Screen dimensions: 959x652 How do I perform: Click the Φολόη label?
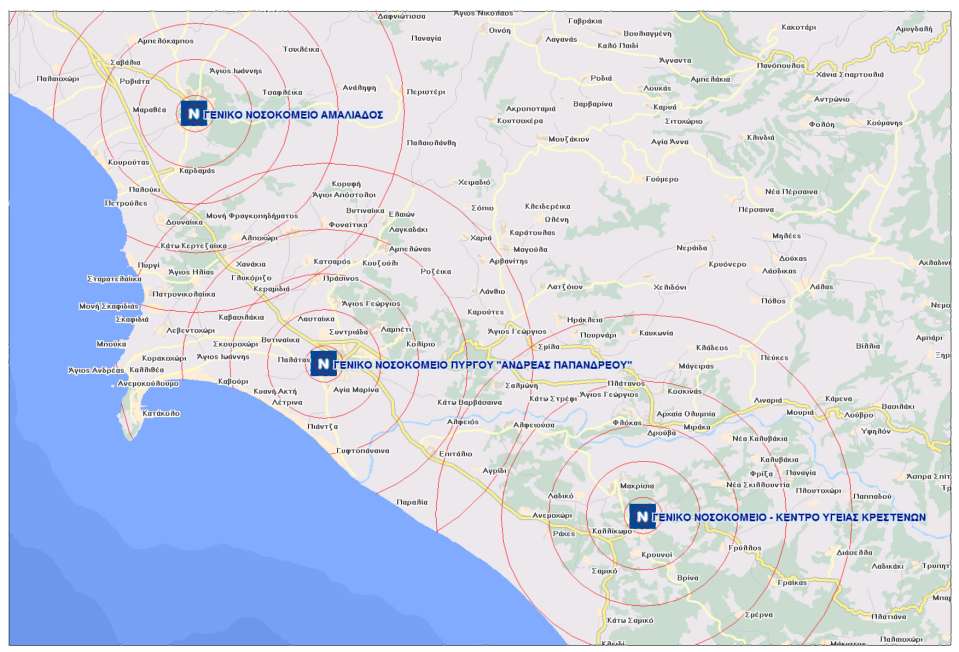point(821,124)
